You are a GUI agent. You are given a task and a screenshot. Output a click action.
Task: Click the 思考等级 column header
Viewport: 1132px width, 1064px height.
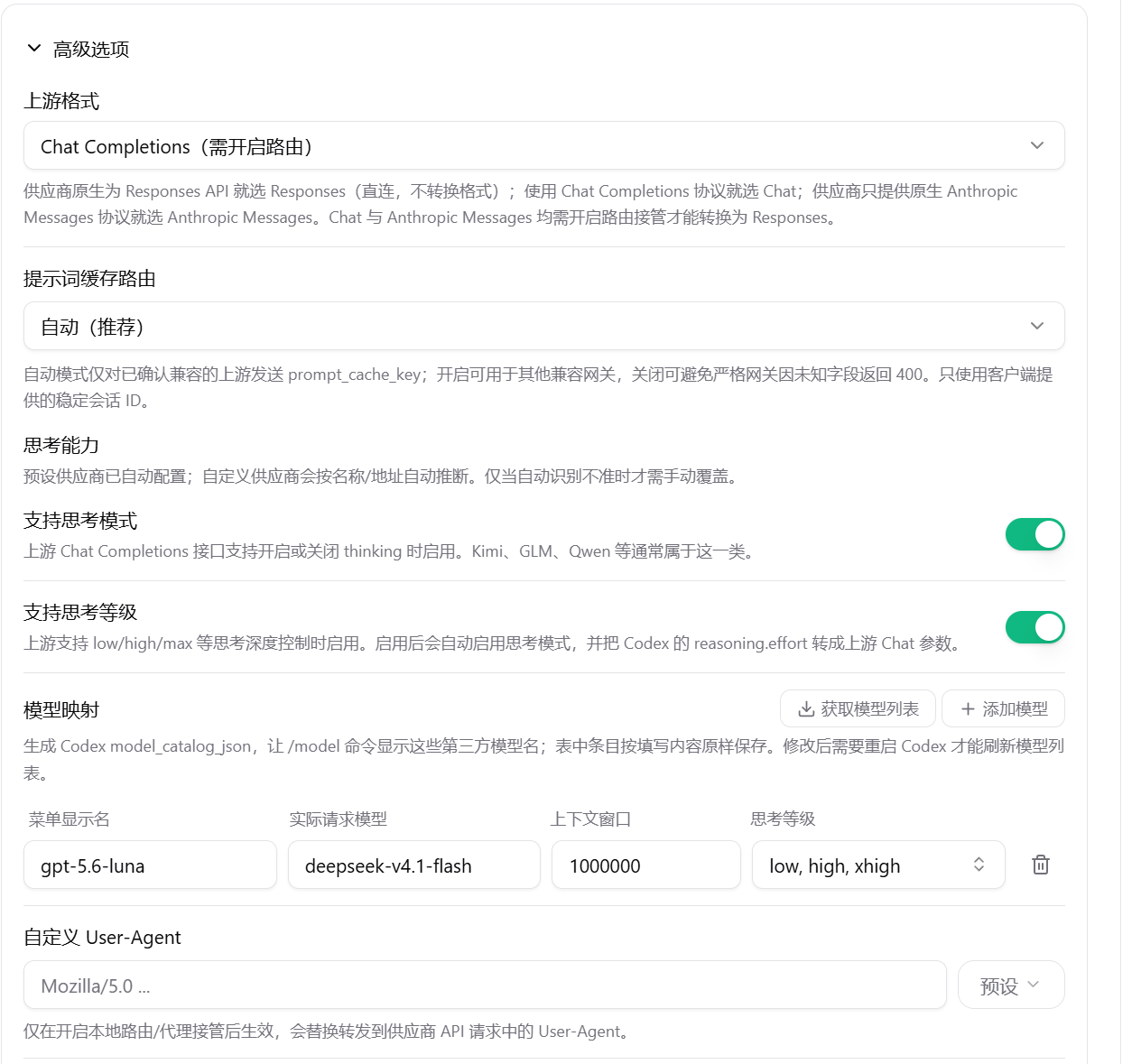point(783,819)
